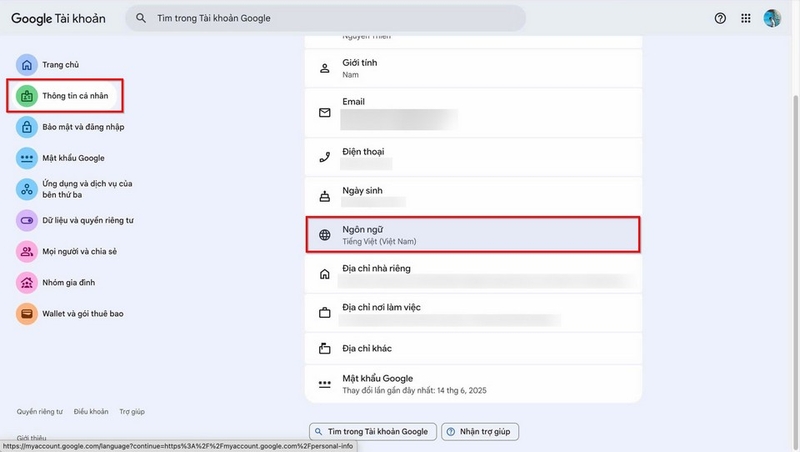
Task: Click the third-party apps connection icon
Action: 27,189
